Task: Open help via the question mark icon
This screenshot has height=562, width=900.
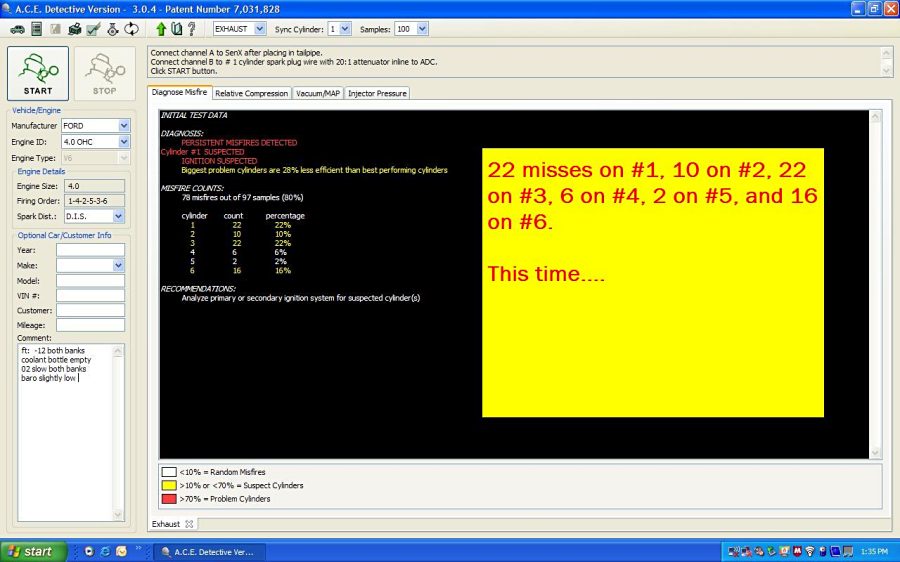Action: pyautogui.click(x=191, y=29)
